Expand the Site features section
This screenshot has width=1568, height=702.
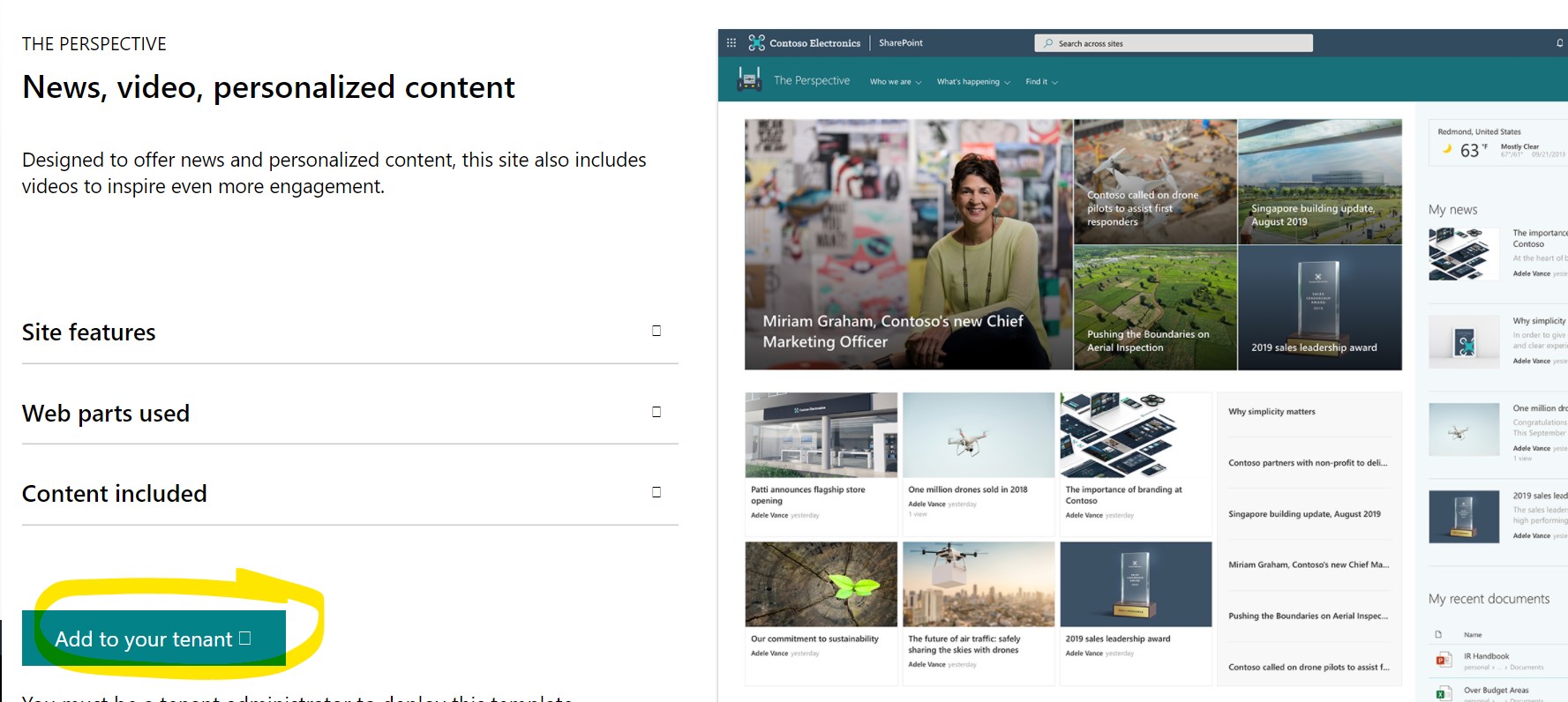point(349,332)
